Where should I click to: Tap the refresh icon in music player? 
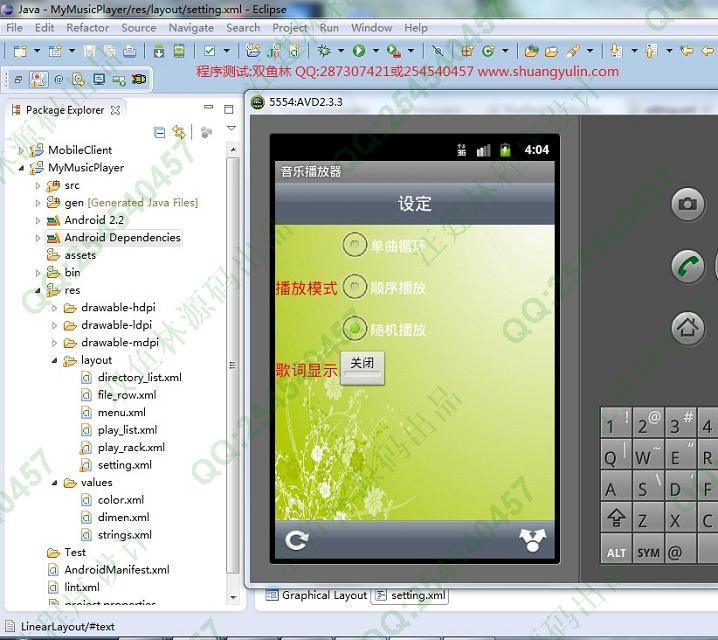(297, 541)
